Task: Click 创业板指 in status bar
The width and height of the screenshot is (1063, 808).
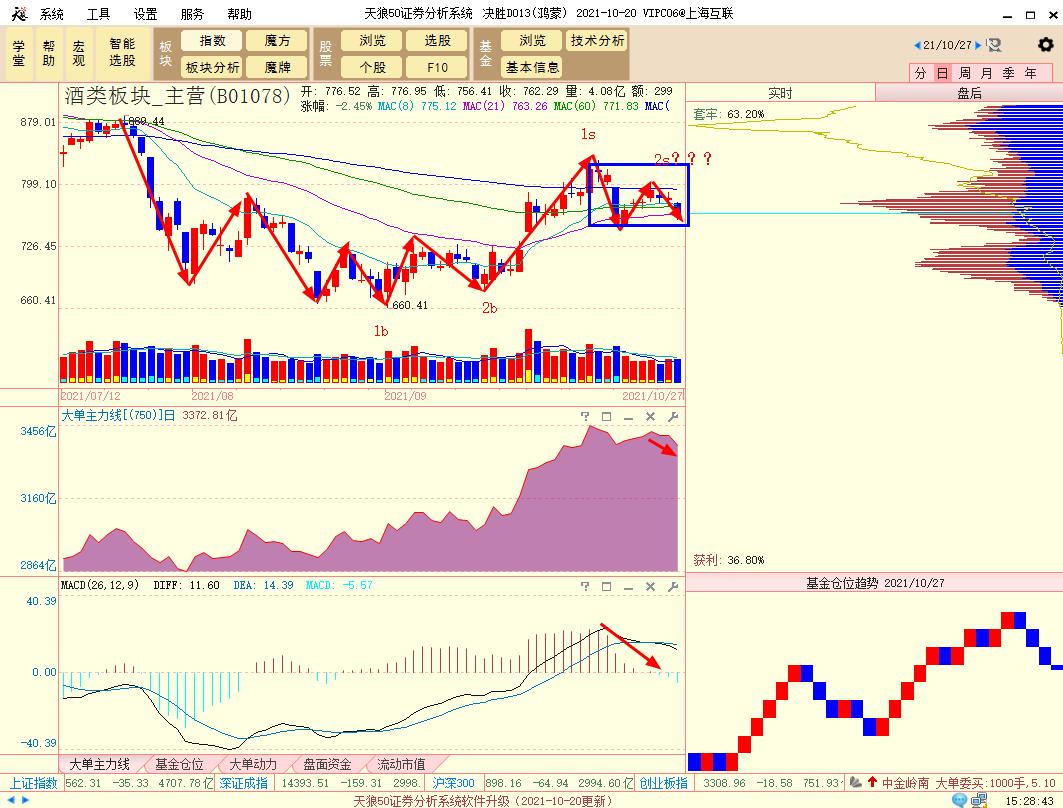Action: [663, 783]
